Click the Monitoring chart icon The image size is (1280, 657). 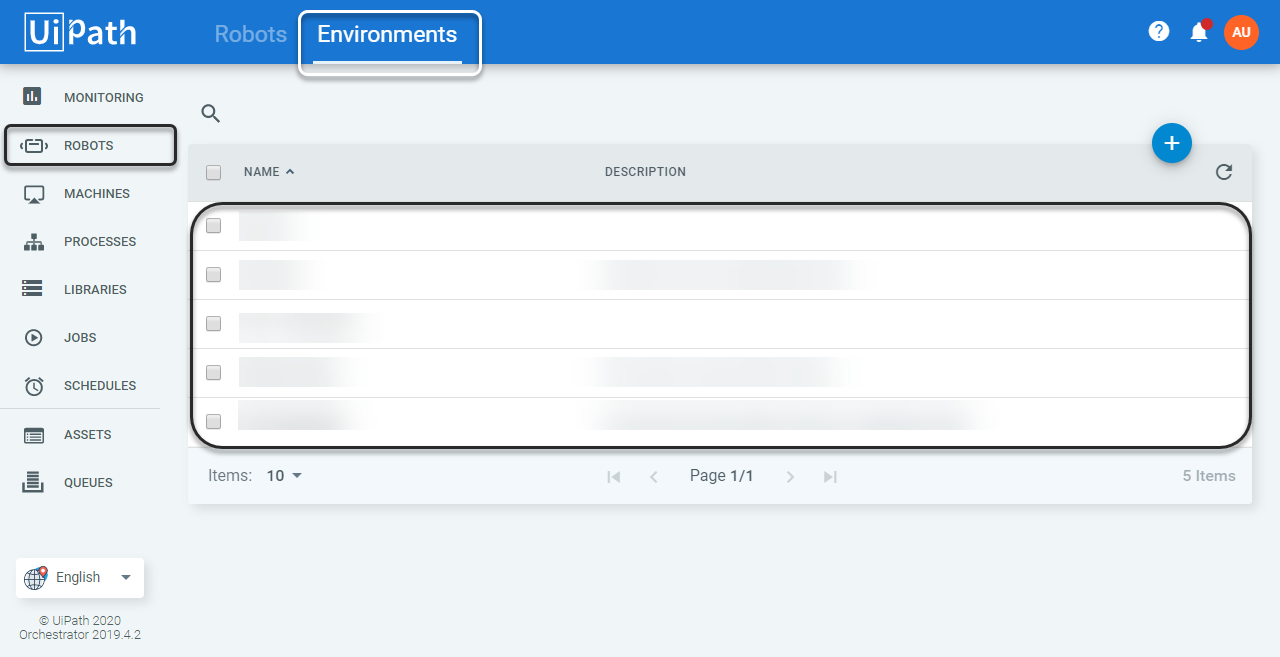point(32,96)
